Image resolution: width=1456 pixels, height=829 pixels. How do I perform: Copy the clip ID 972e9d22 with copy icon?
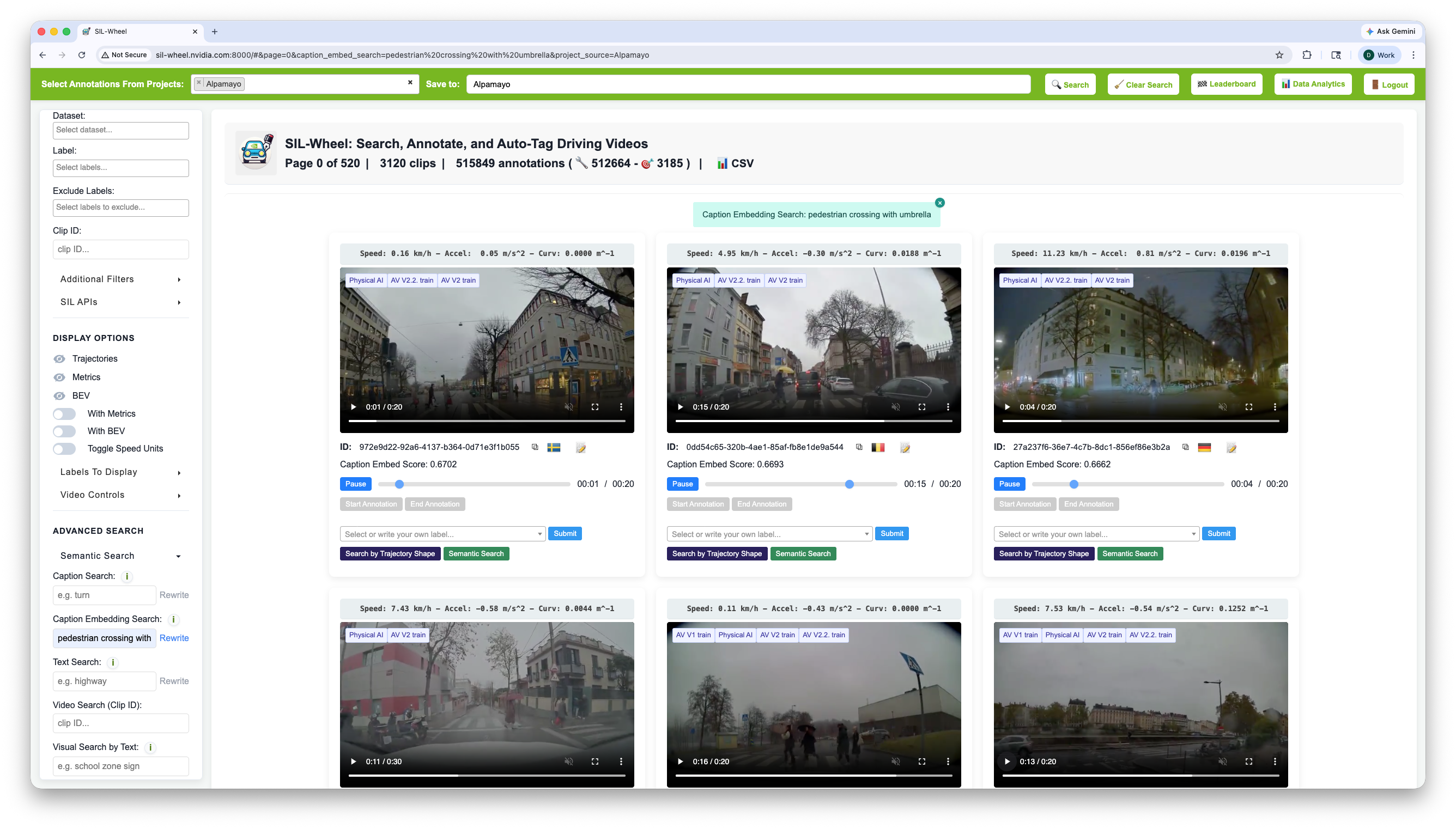point(535,448)
